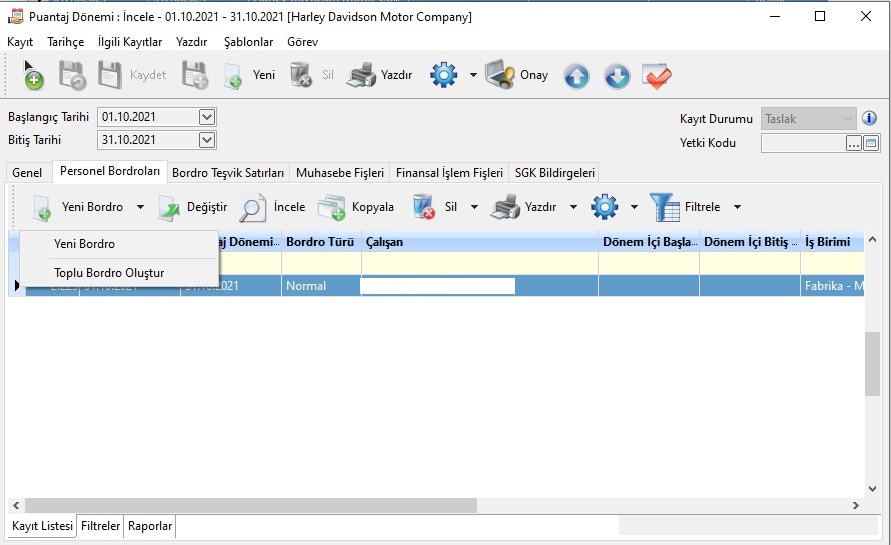Click the Yazdır printer icon in top toolbar
891x545 pixels.
coord(361,76)
